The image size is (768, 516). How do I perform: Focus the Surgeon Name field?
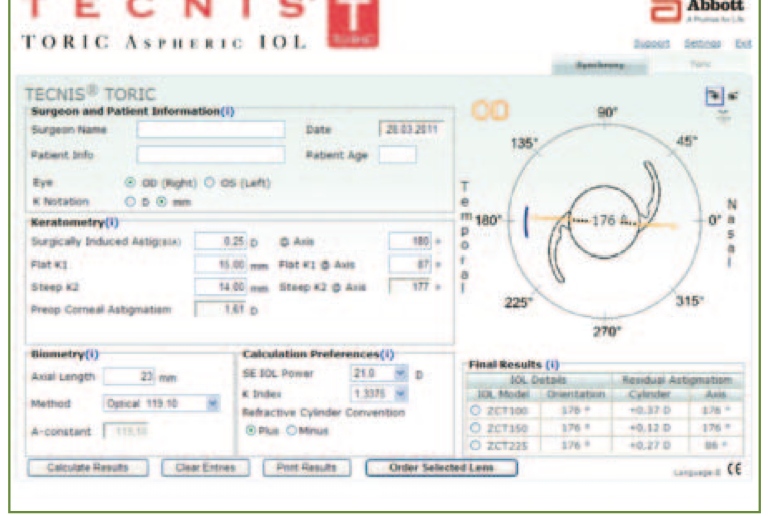pos(211,130)
